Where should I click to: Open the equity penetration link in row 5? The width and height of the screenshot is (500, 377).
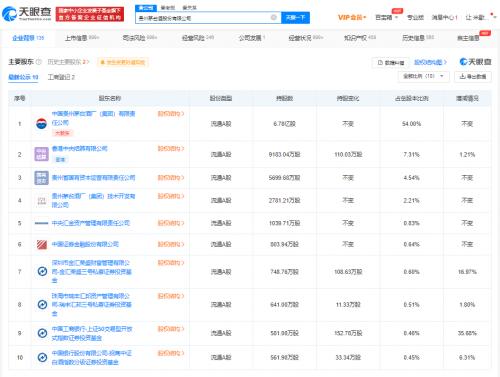pyautogui.click(x=171, y=223)
